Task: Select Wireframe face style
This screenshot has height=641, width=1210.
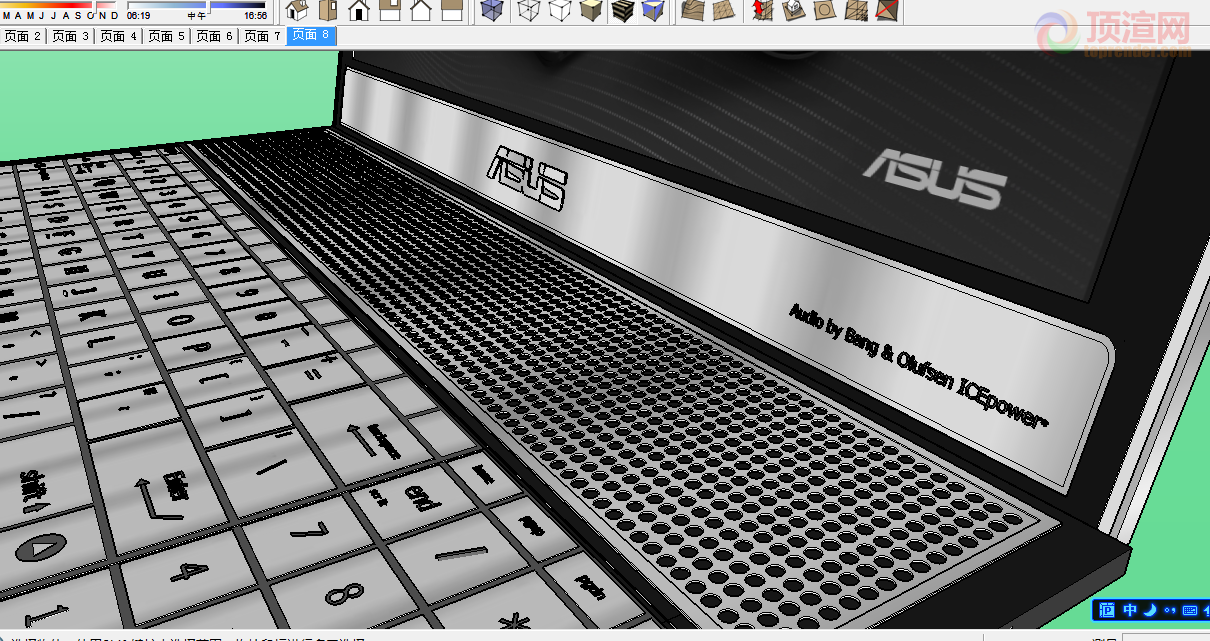Action: coord(528,11)
